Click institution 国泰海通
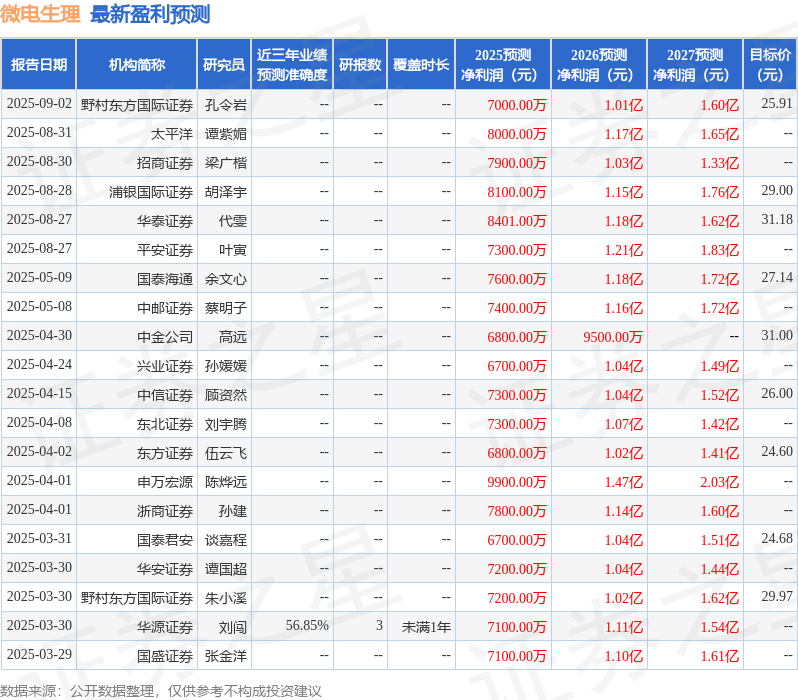798x700 pixels. (x=165, y=279)
